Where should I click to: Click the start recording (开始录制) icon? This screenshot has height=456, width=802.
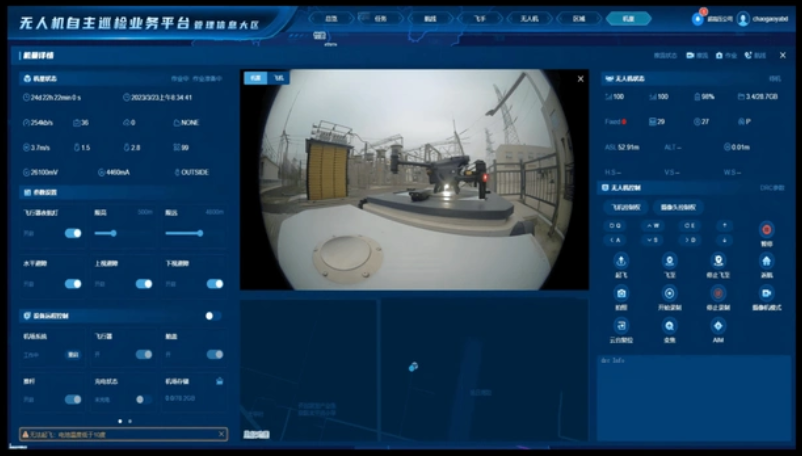click(x=669, y=293)
